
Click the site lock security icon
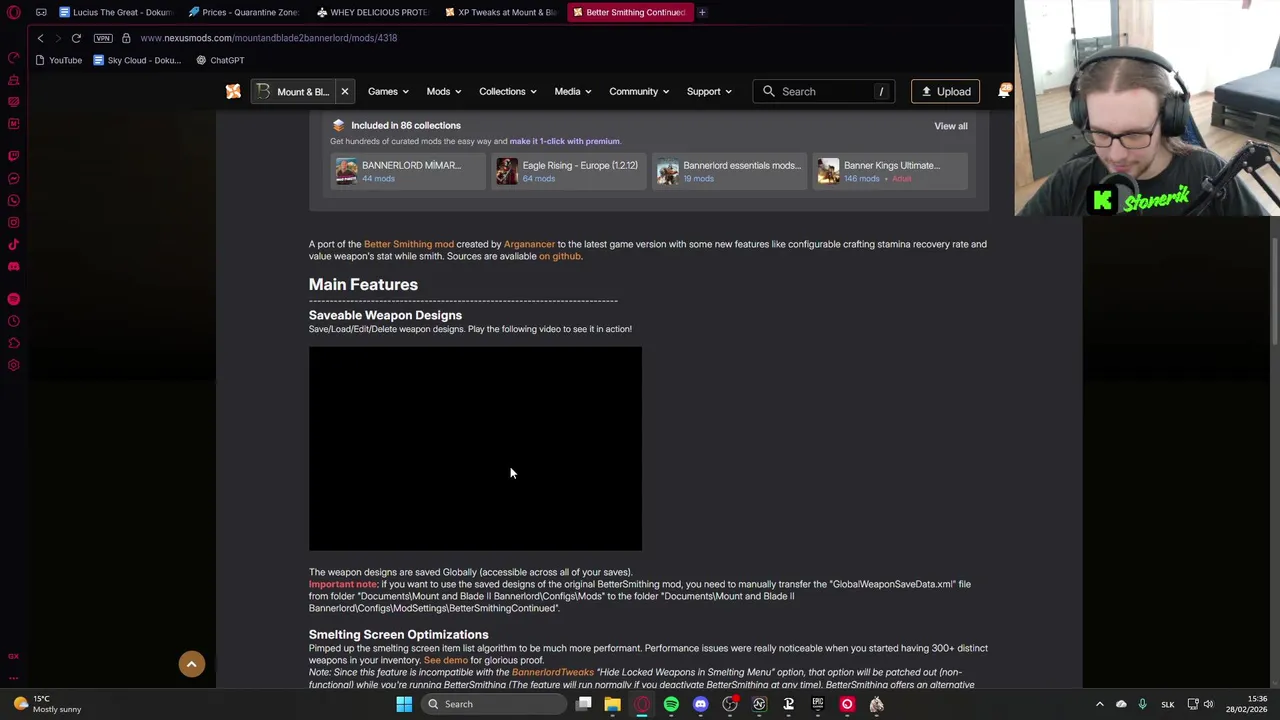pos(126,38)
